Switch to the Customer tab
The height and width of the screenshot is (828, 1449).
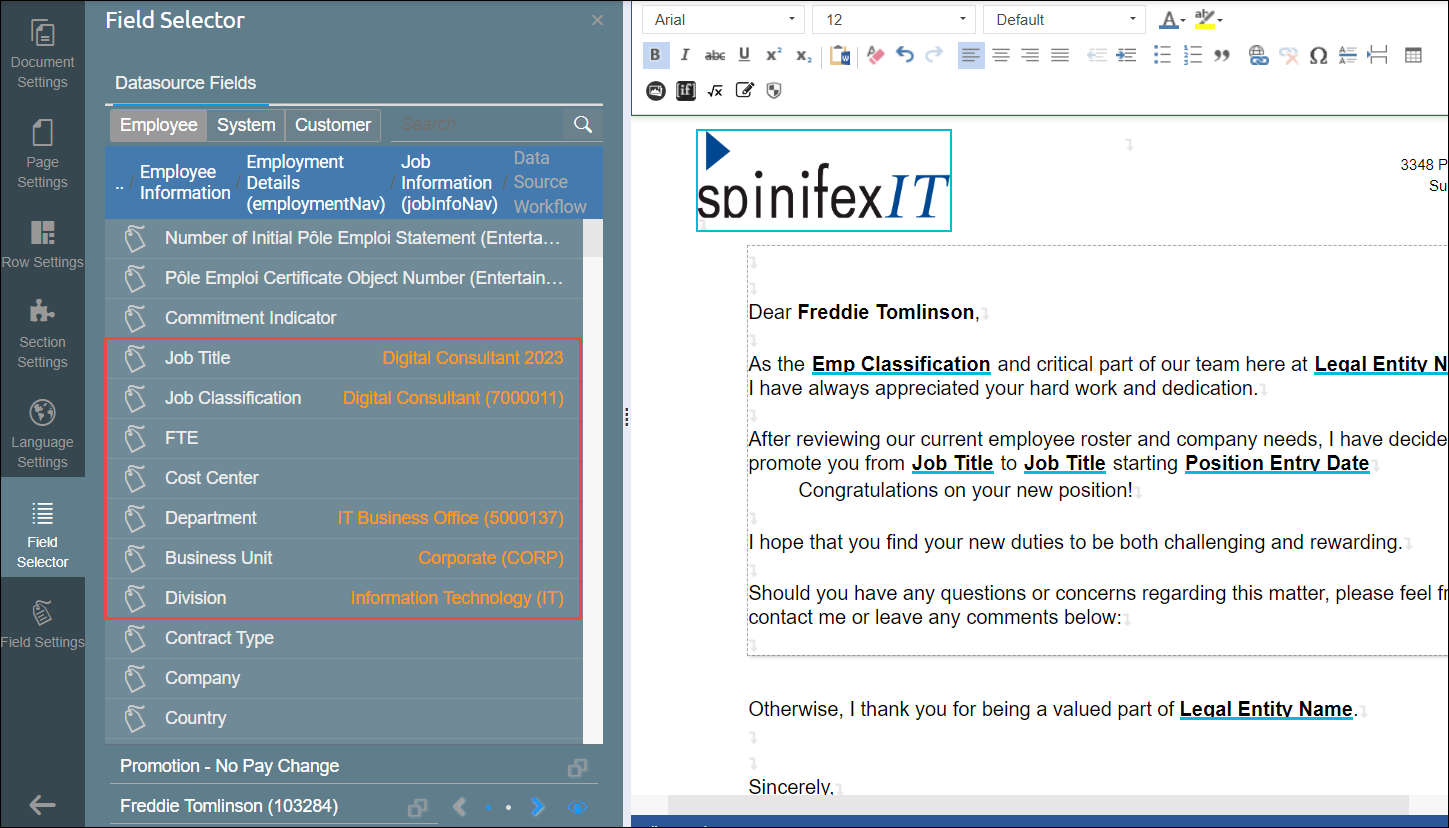click(x=333, y=125)
